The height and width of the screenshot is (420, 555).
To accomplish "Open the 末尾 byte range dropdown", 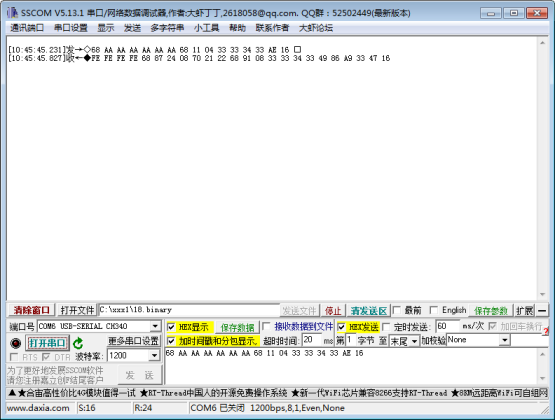I will click(x=414, y=341).
